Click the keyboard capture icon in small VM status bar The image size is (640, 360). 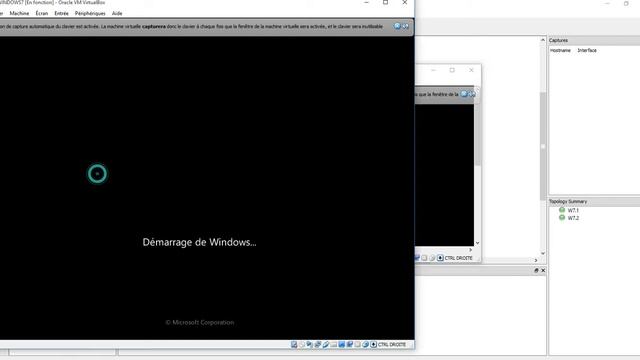point(440,258)
